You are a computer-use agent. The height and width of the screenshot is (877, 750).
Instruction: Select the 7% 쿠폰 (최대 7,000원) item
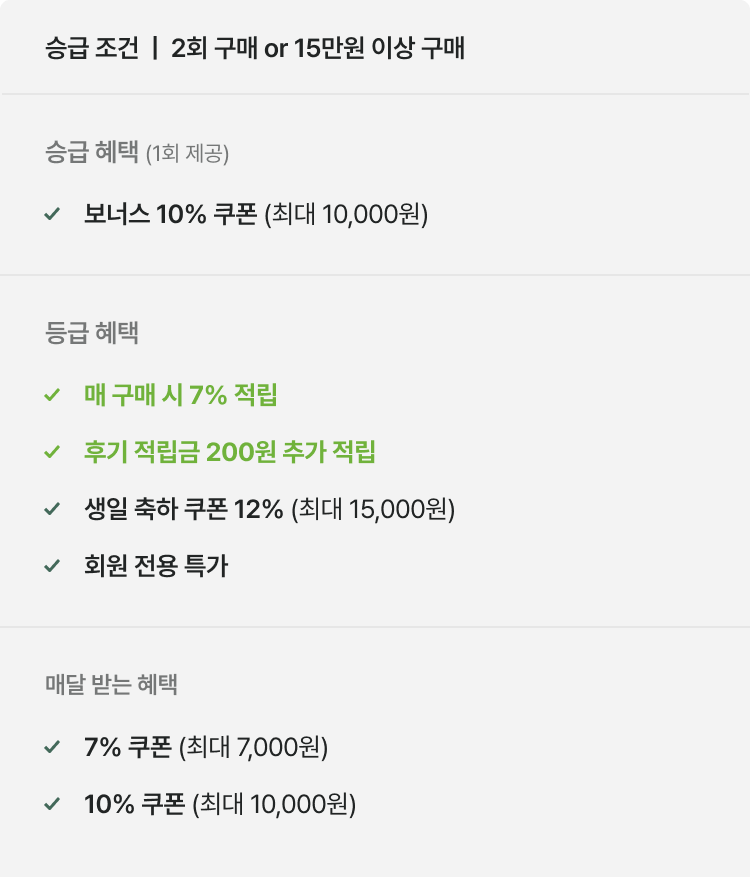[x=206, y=747]
